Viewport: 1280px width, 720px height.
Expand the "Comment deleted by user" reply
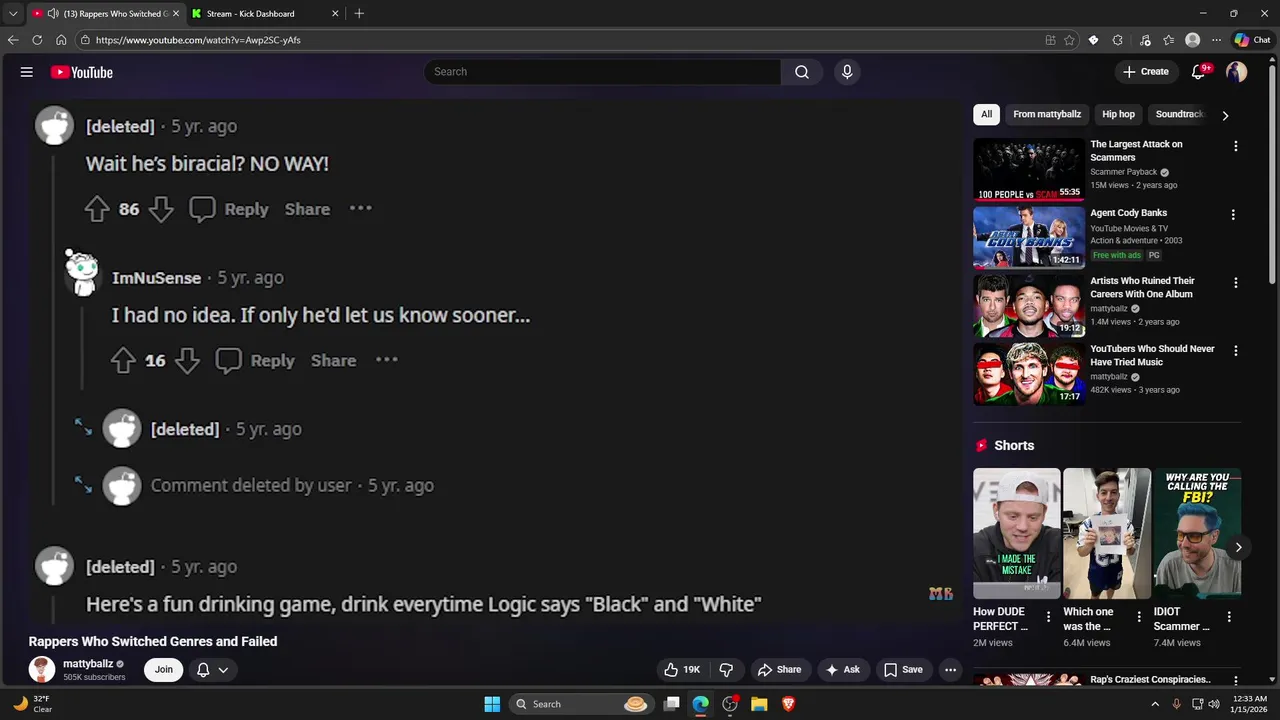[84, 485]
